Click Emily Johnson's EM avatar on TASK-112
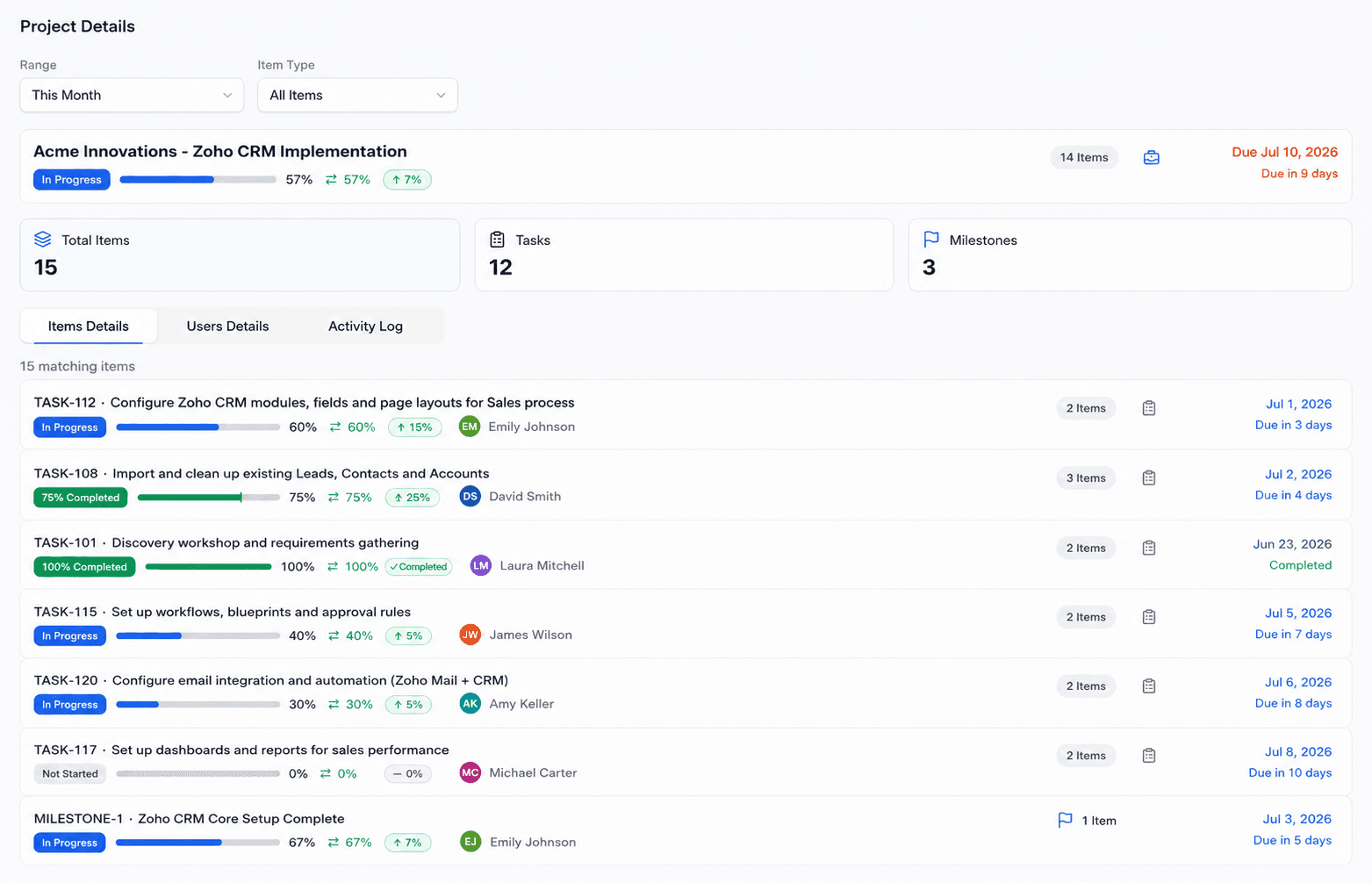The image size is (1372, 883). click(470, 427)
